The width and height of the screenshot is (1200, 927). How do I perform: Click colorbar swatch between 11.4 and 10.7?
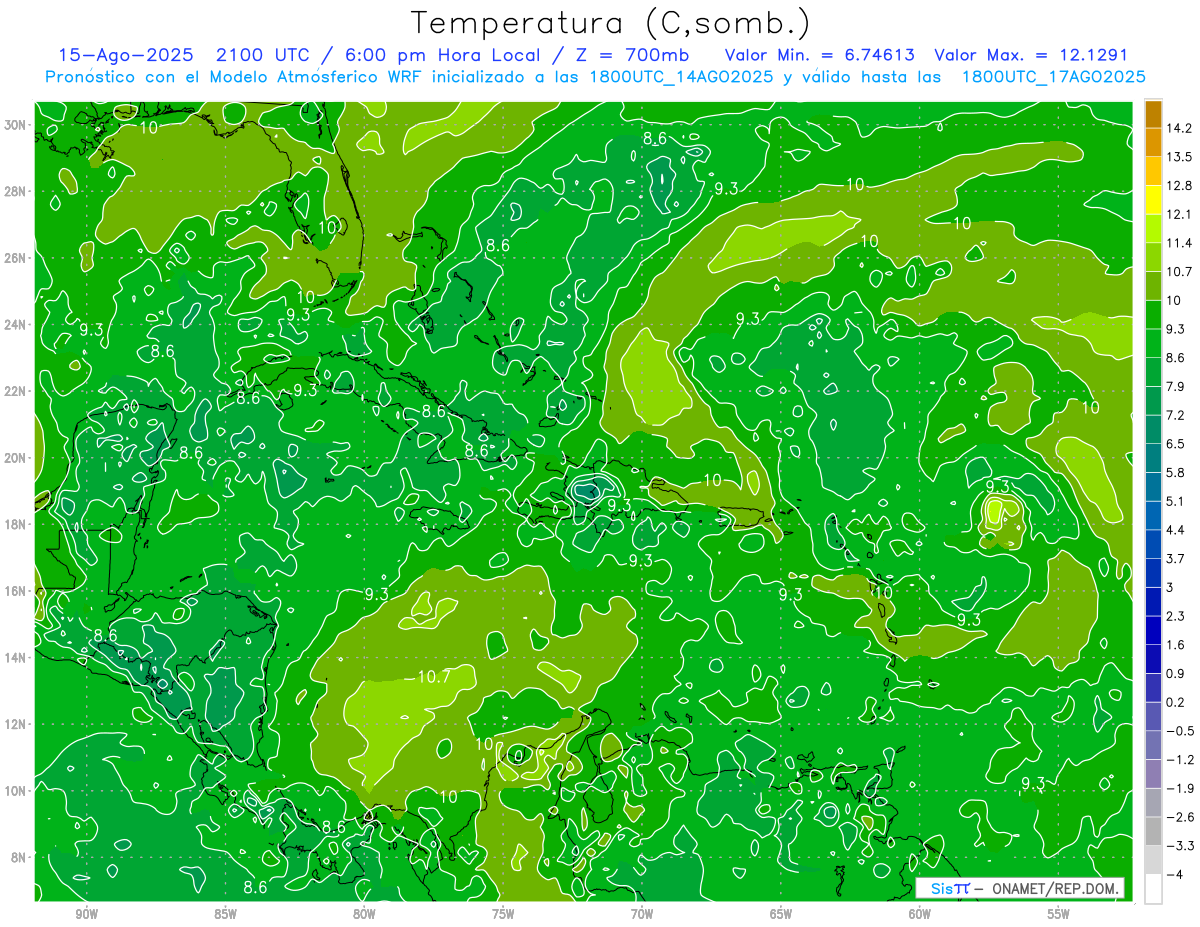[x=1153, y=258]
